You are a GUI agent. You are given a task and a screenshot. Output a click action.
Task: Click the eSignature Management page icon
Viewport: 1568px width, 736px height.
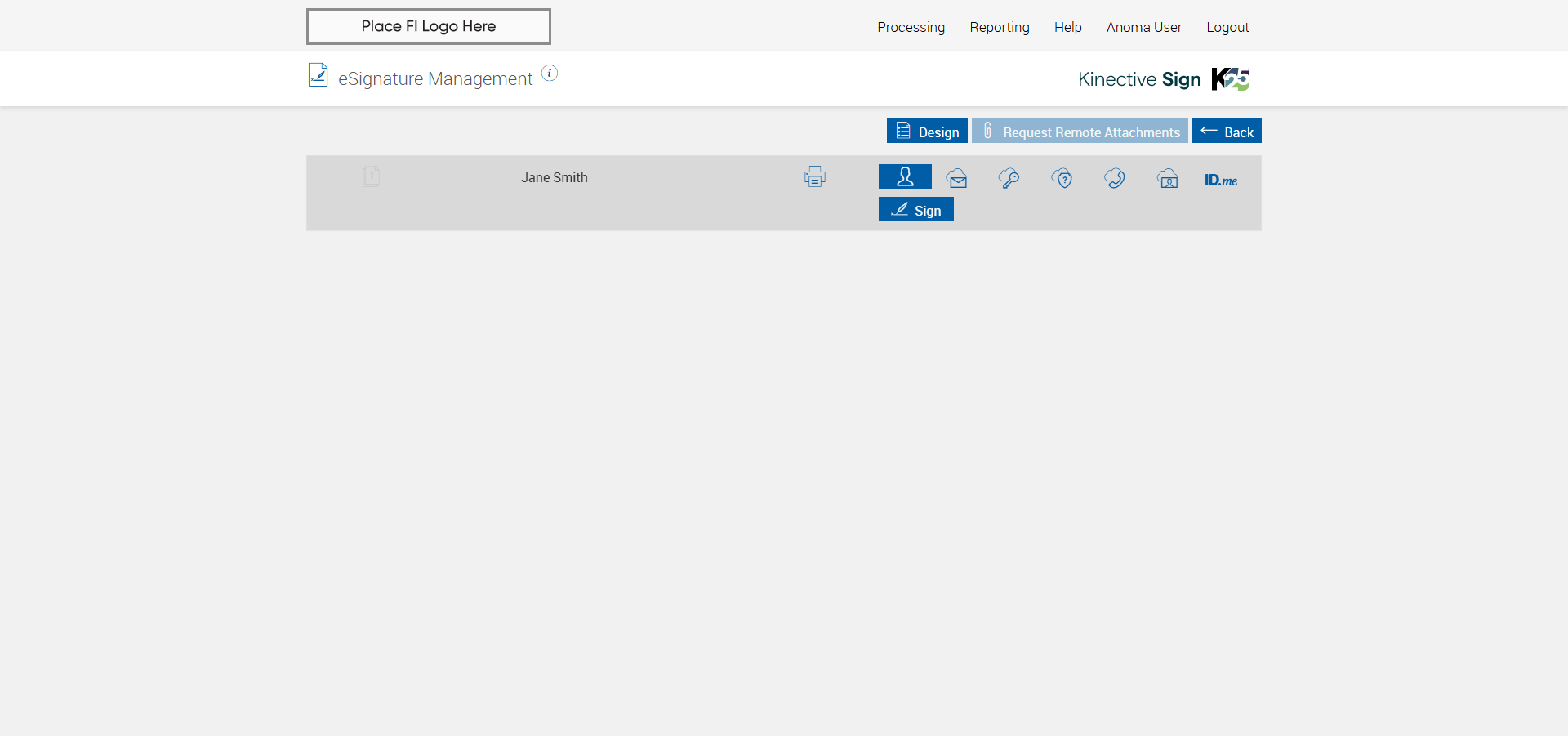coord(318,75)
